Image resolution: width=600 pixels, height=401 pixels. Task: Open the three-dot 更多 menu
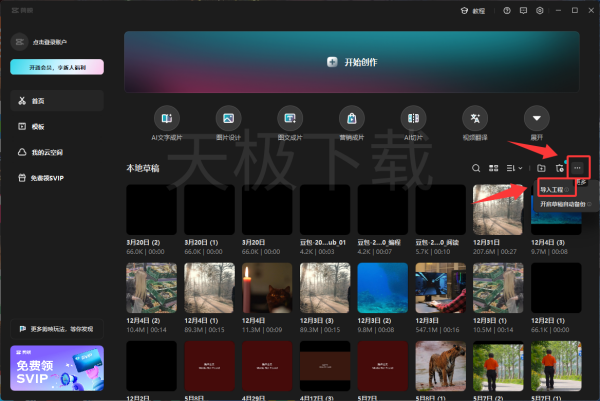pos(579,167)
